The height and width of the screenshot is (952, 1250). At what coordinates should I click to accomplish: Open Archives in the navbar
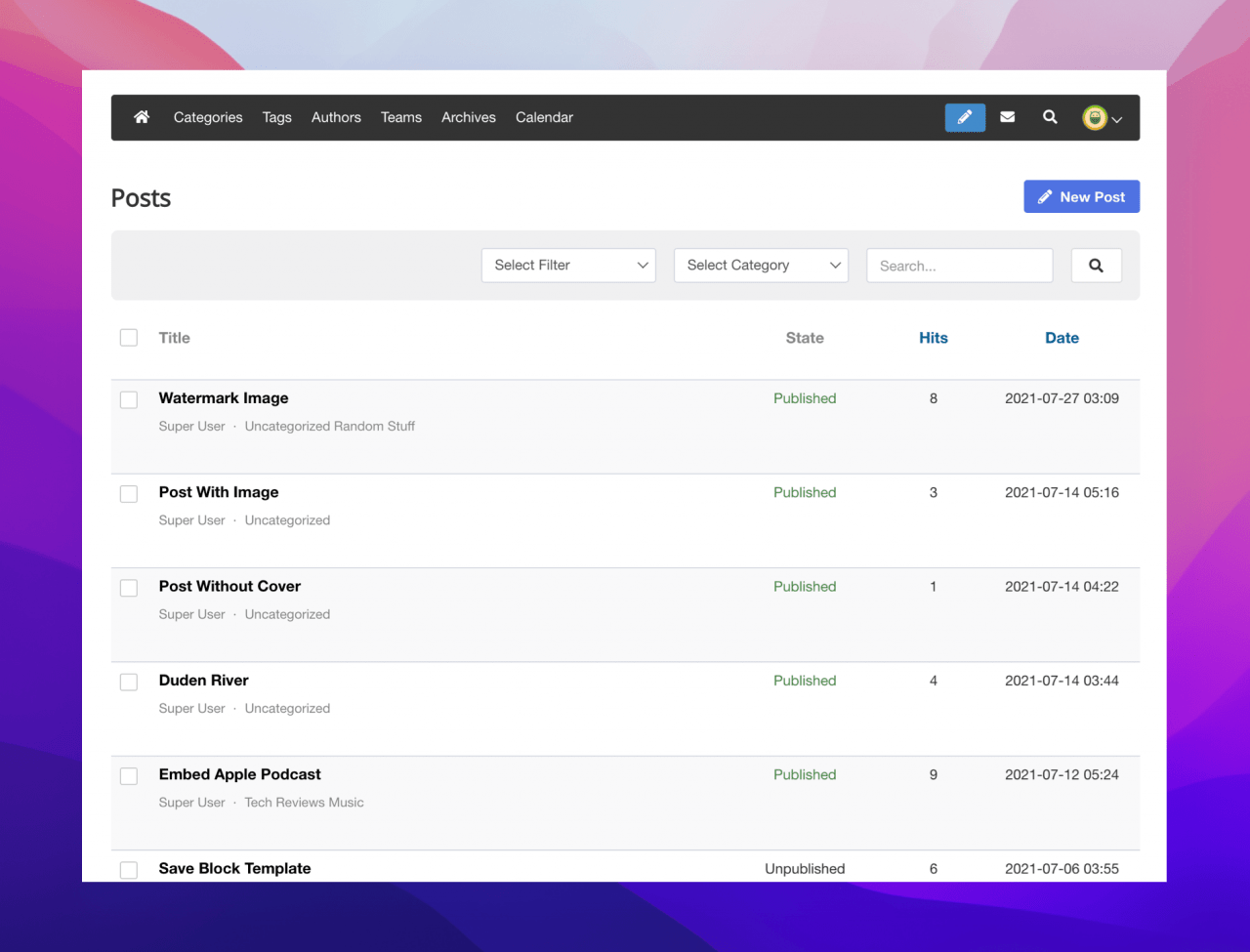pyautogui.click(x=469, y=117)
